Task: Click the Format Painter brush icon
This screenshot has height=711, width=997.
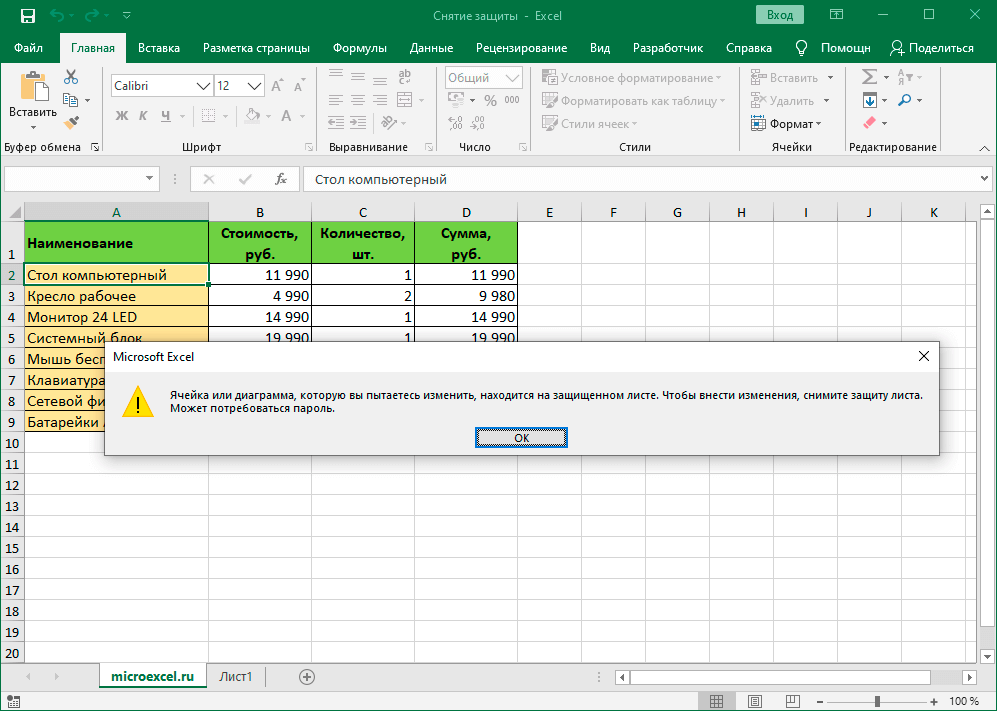Action: coord(71,123)
